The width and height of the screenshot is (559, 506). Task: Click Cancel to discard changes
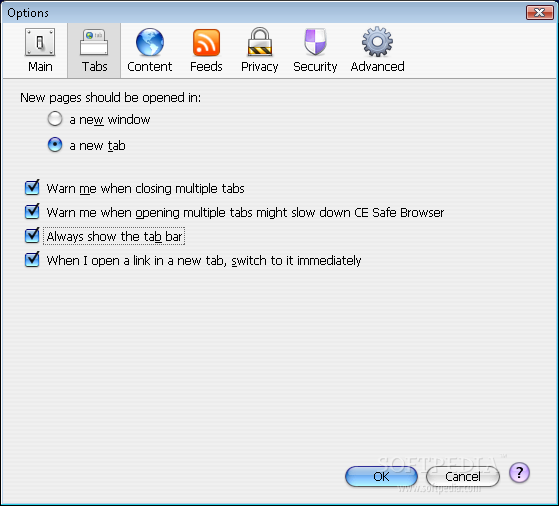pyautogui.click(x=463, y=476)
